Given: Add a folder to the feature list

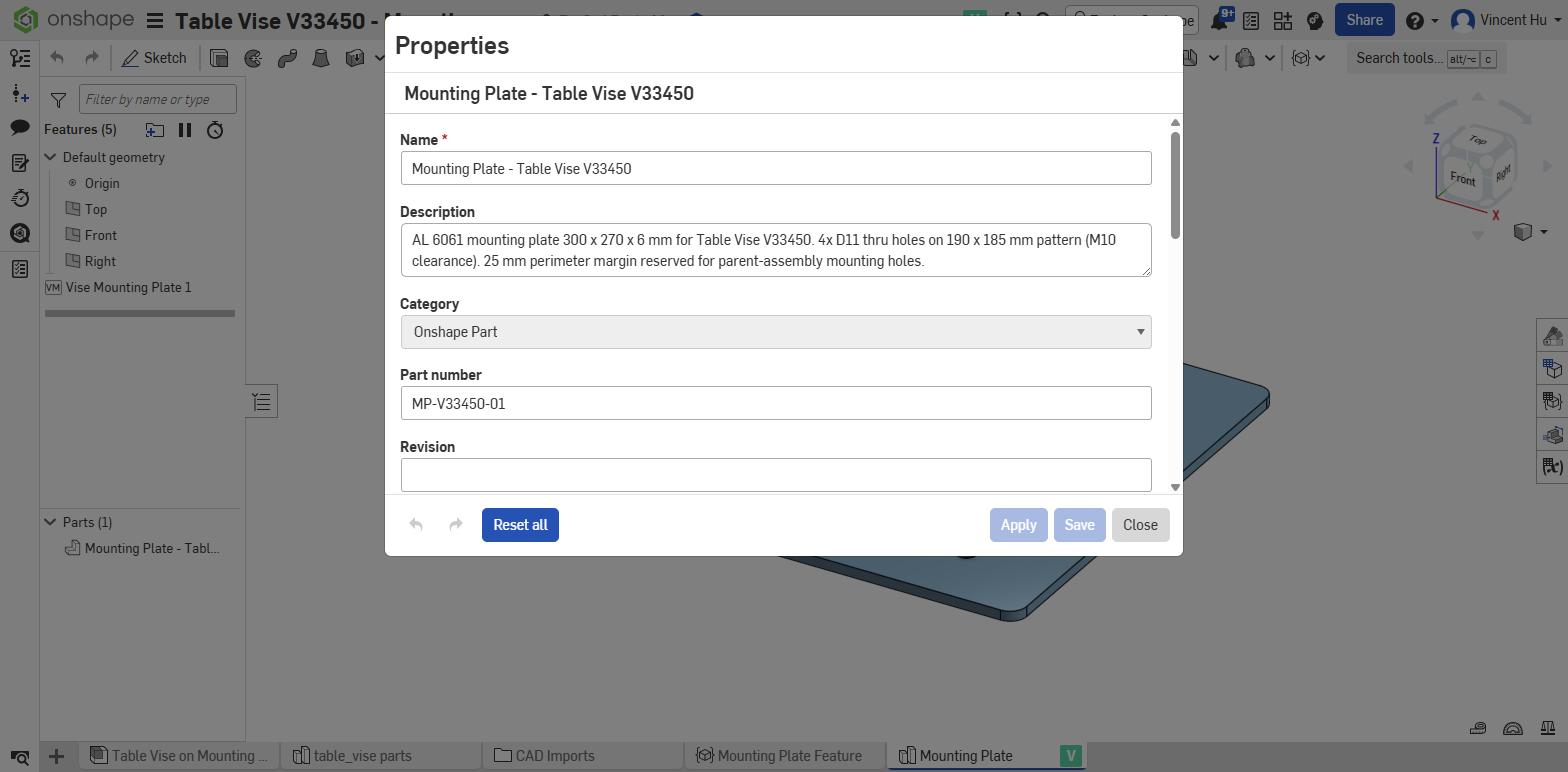Looking at the screenshot, I should (154, 130).
